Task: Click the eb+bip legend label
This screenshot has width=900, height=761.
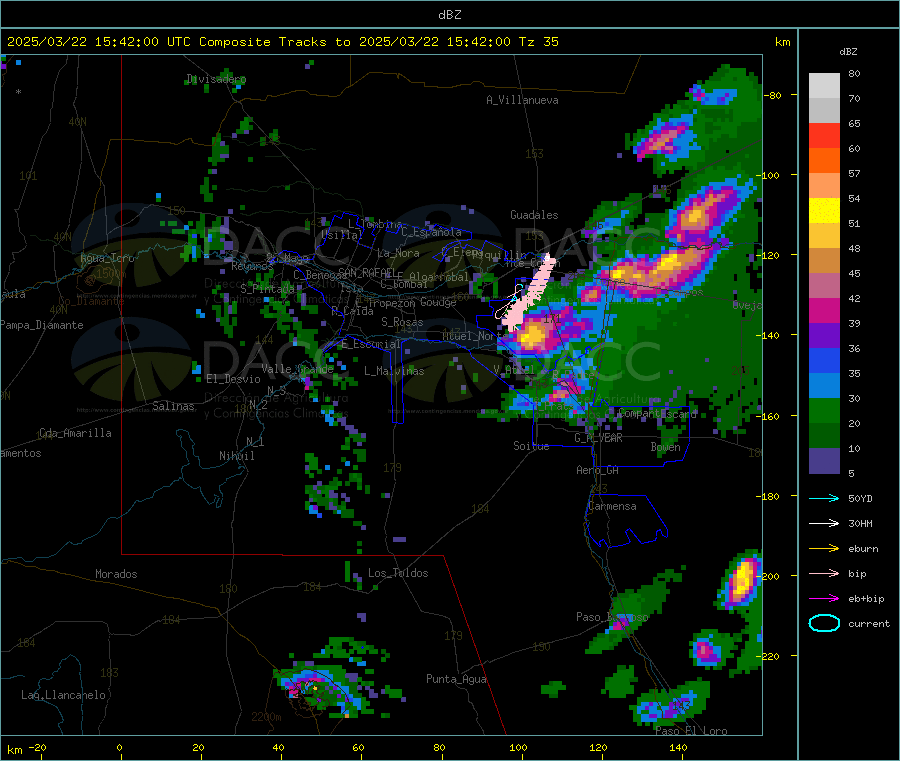Action: (x=866, y=599)
